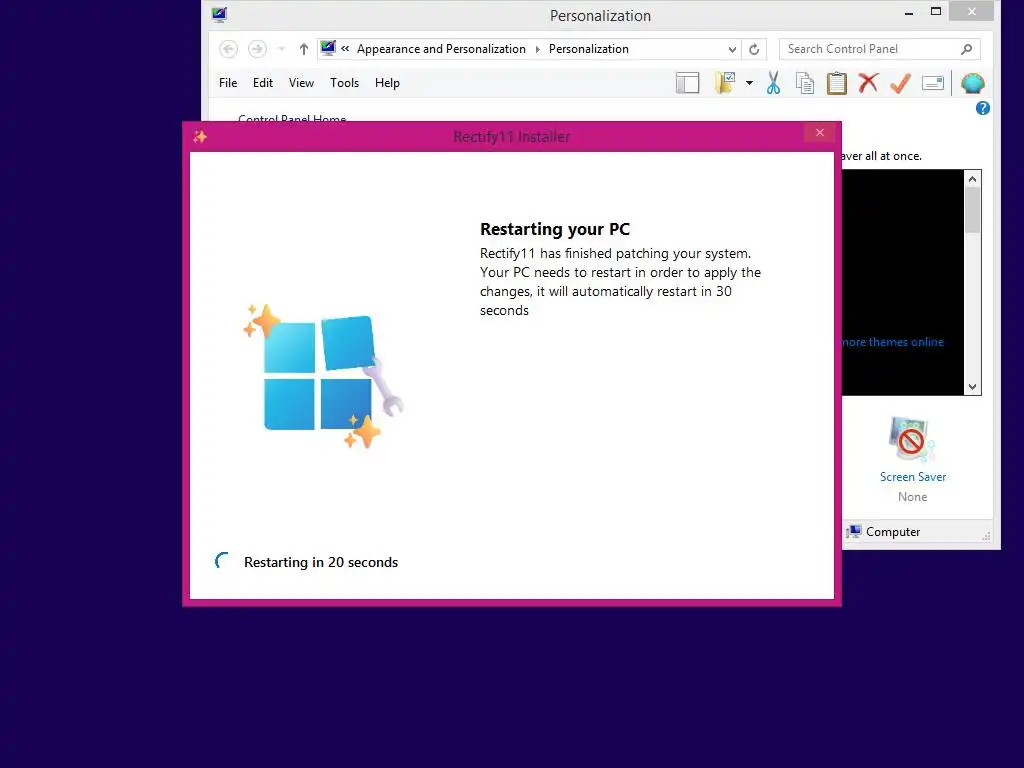Expand the folder options dropdown arrow

click(x=749, y=83)
